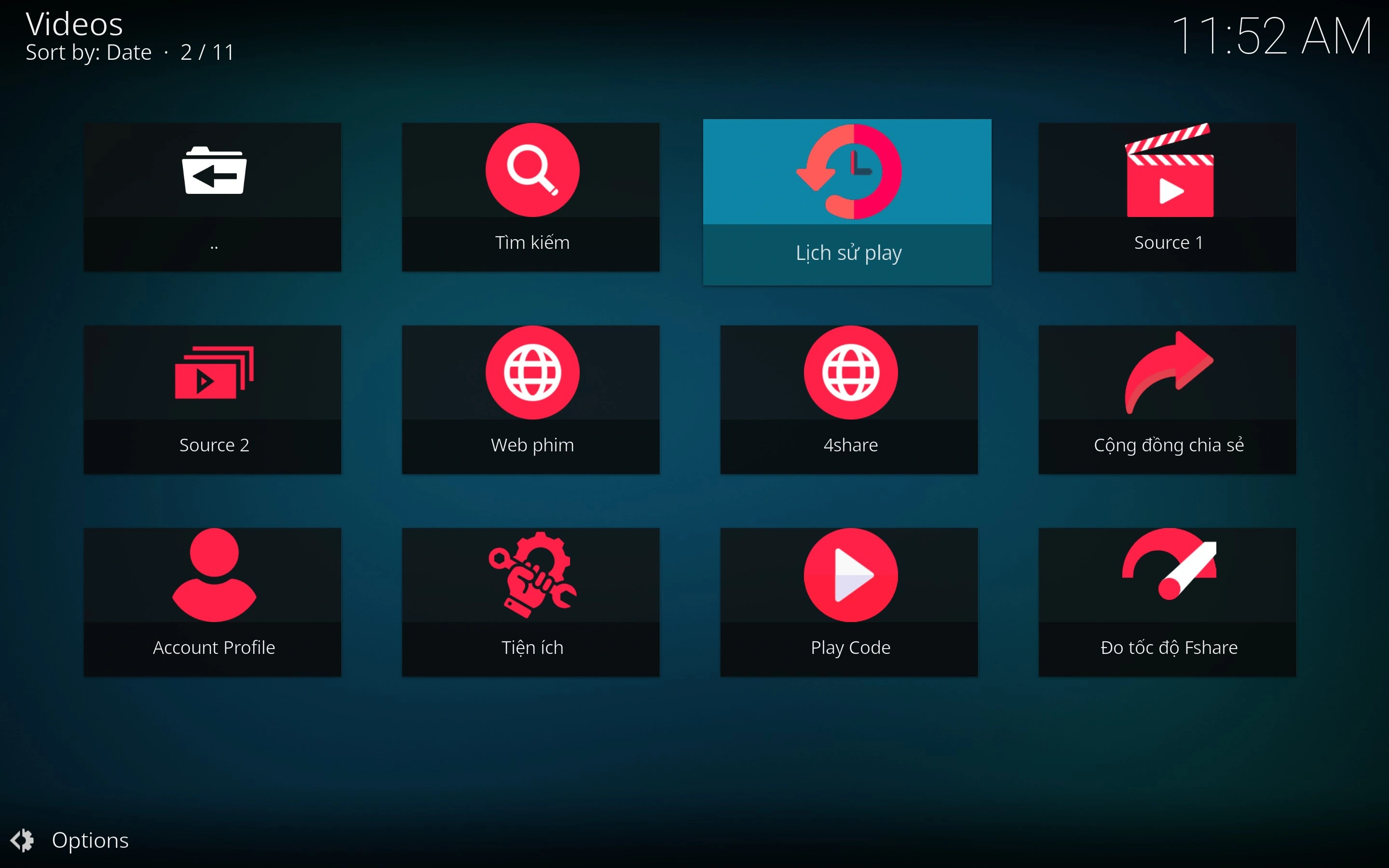Click the 2 / 11 item counter
Screen dimensions: 1389x868
206,52
